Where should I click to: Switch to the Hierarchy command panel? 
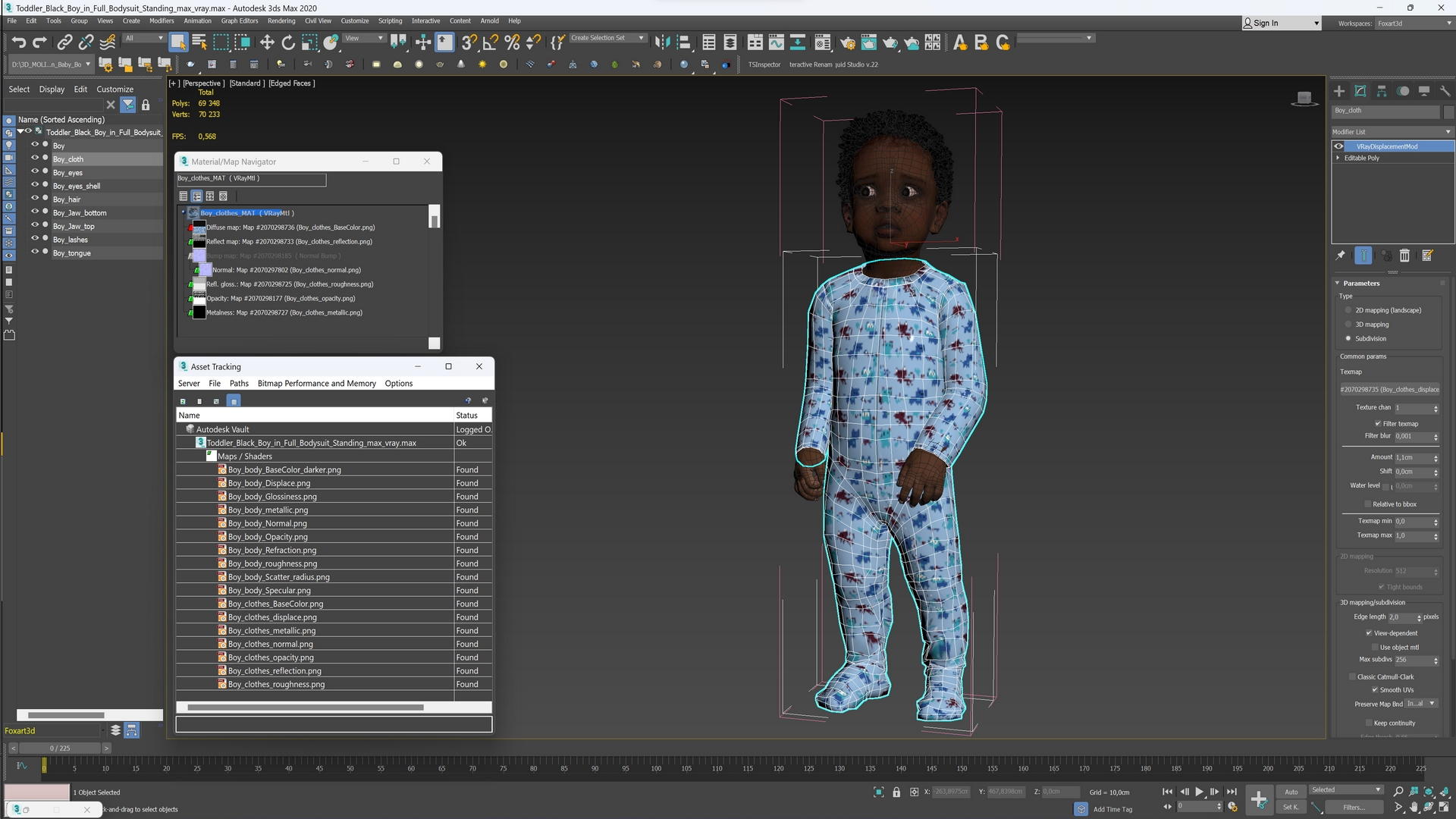(1382, 91)
